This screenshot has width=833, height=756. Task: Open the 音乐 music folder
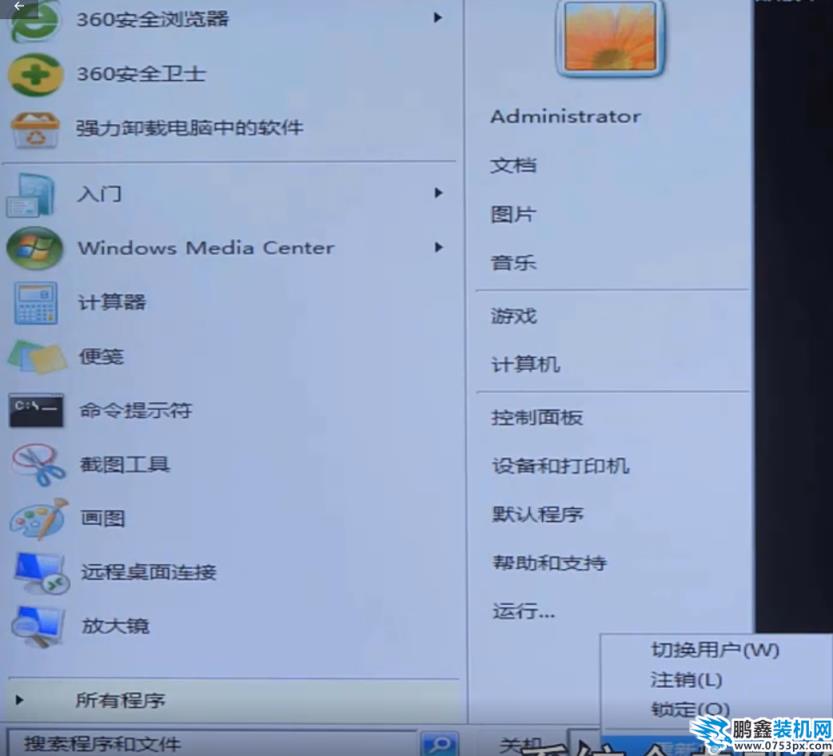(x=513, y=262)
